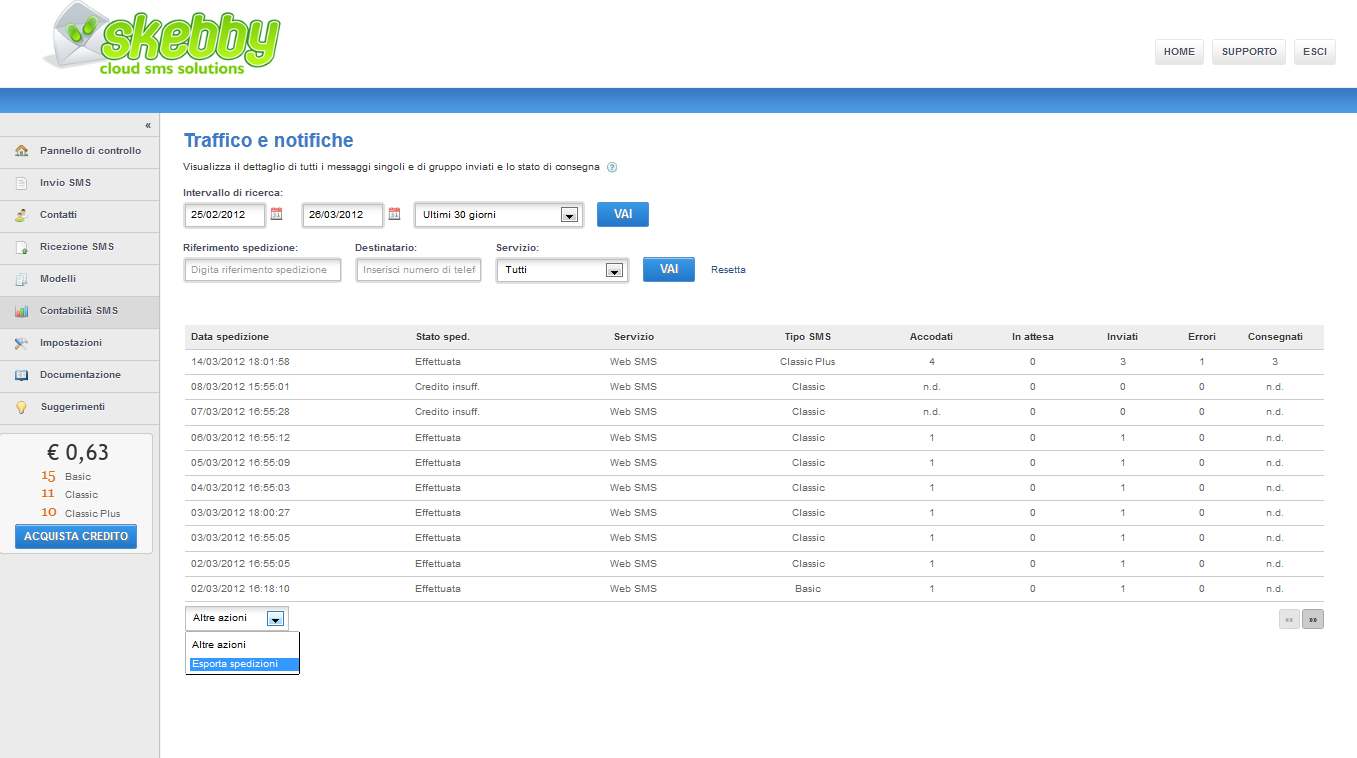Click the Suggerimenti lightbulb icon

tap(21, 407)
